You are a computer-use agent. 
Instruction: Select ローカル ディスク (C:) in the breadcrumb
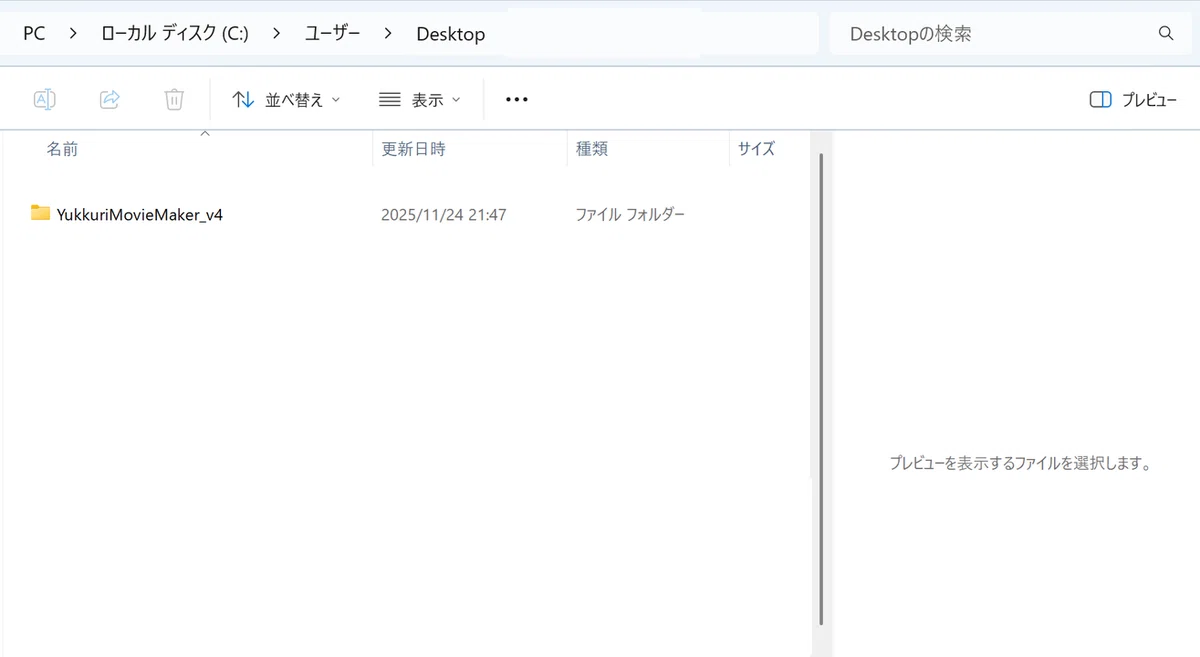coord(175,33)
